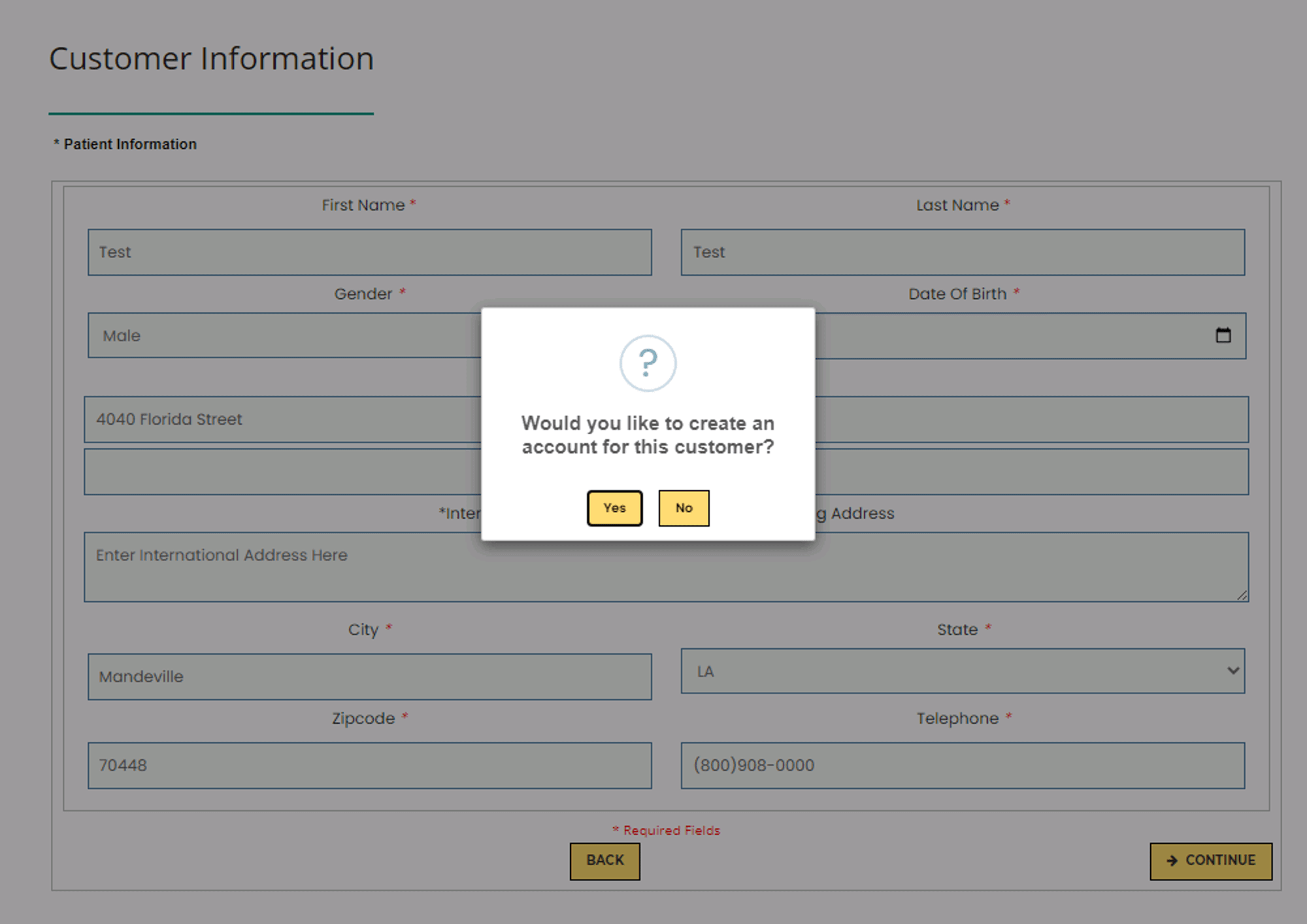Viewport: 1307px width, 924px height.
Task: Click the empty second address line field
Action: coord(282,472)
